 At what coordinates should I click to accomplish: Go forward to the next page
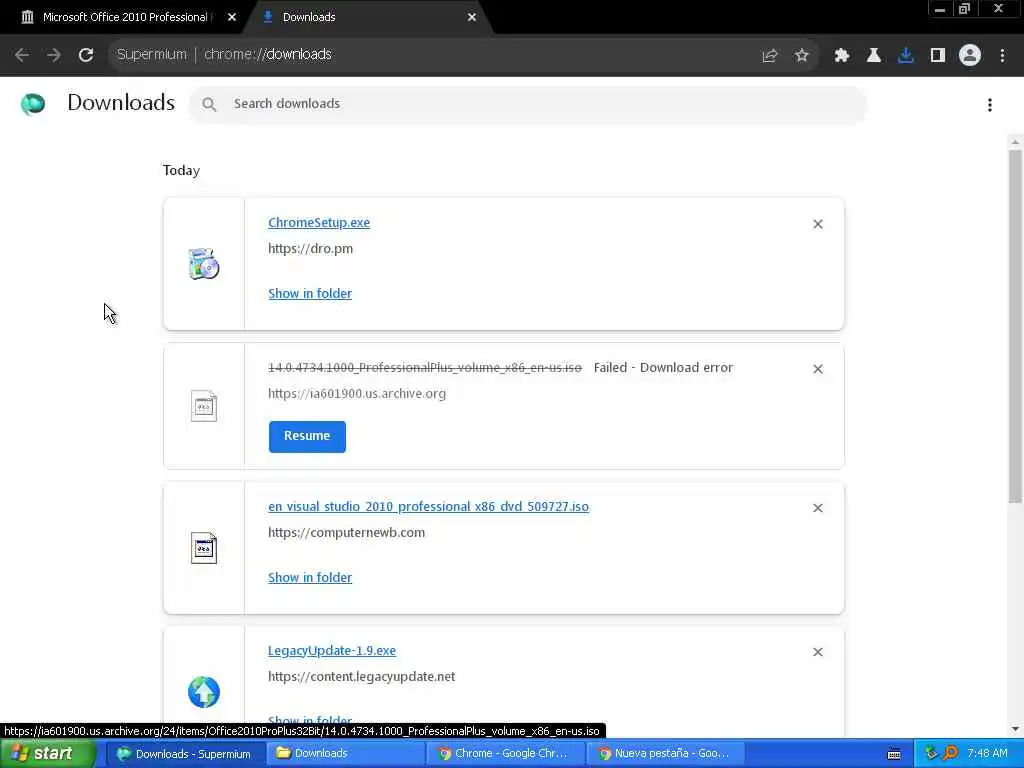coord(54,55)
